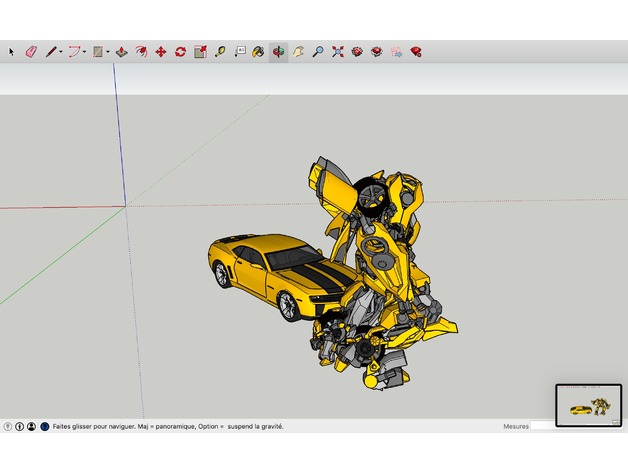Open the 3D Warehouse icon
The width and height of the screenshot is (628, 472).
pos(357,52)
